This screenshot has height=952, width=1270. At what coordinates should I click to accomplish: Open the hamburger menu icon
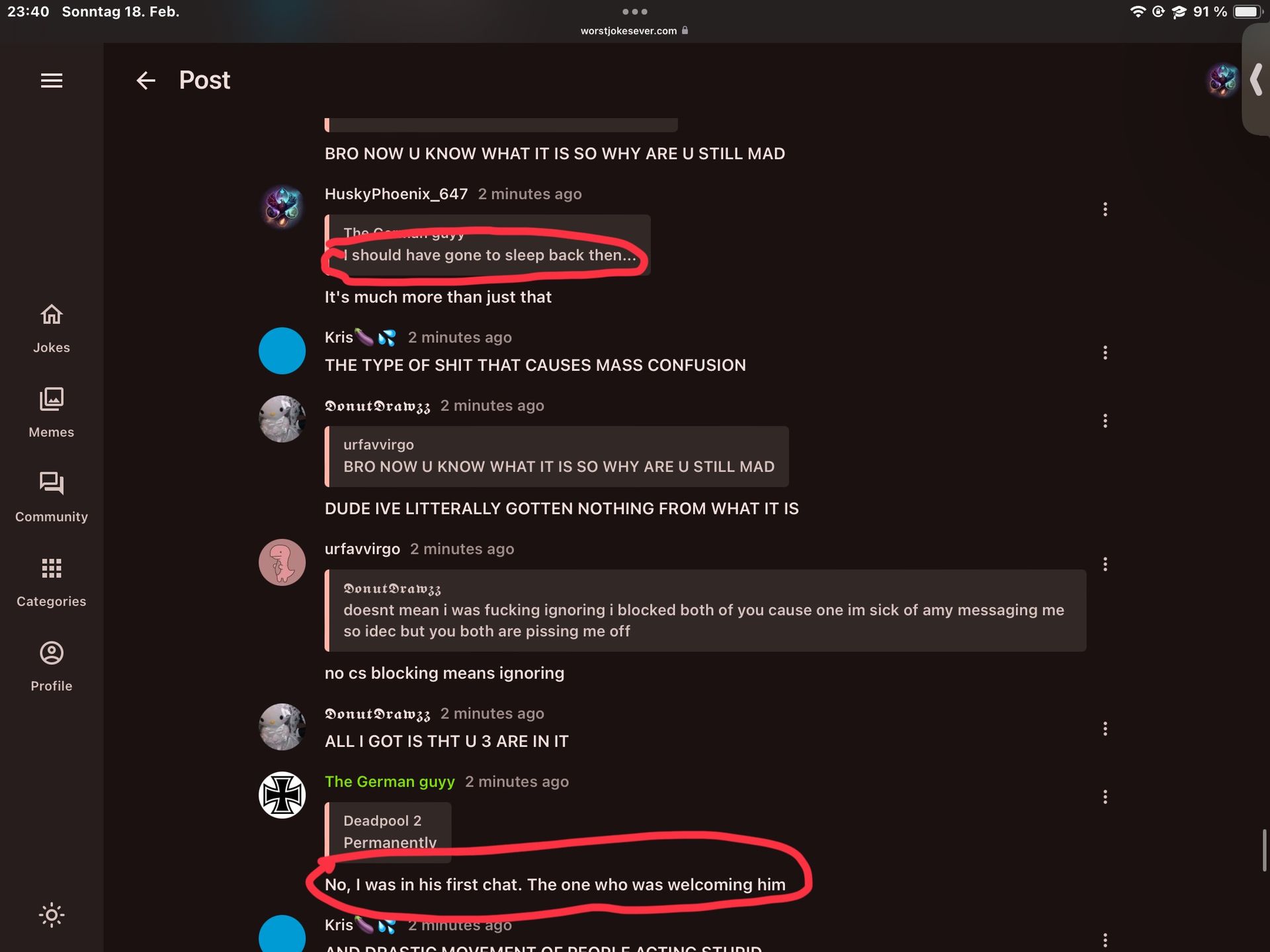pyautogui.click(x=52, y=81)
